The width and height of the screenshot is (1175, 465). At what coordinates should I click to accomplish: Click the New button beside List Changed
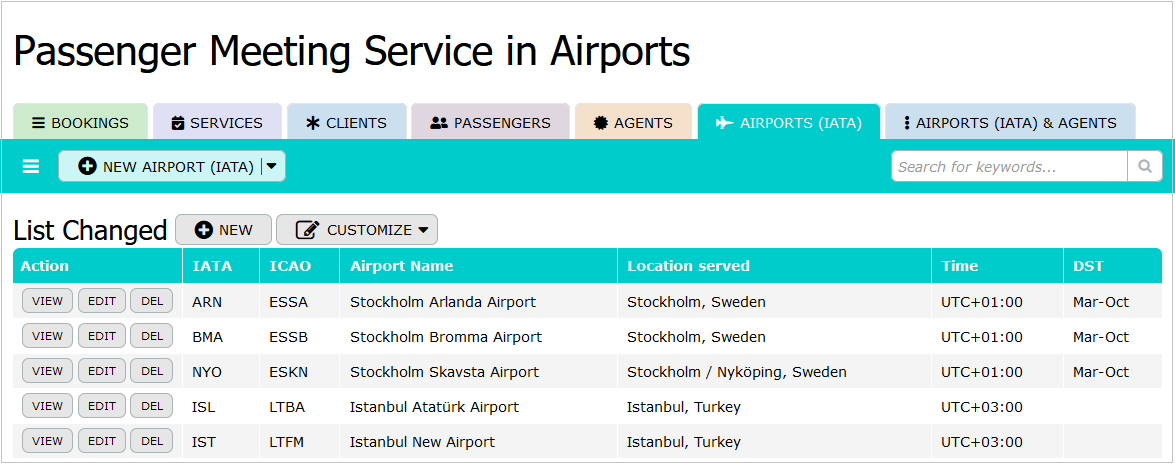223,230
